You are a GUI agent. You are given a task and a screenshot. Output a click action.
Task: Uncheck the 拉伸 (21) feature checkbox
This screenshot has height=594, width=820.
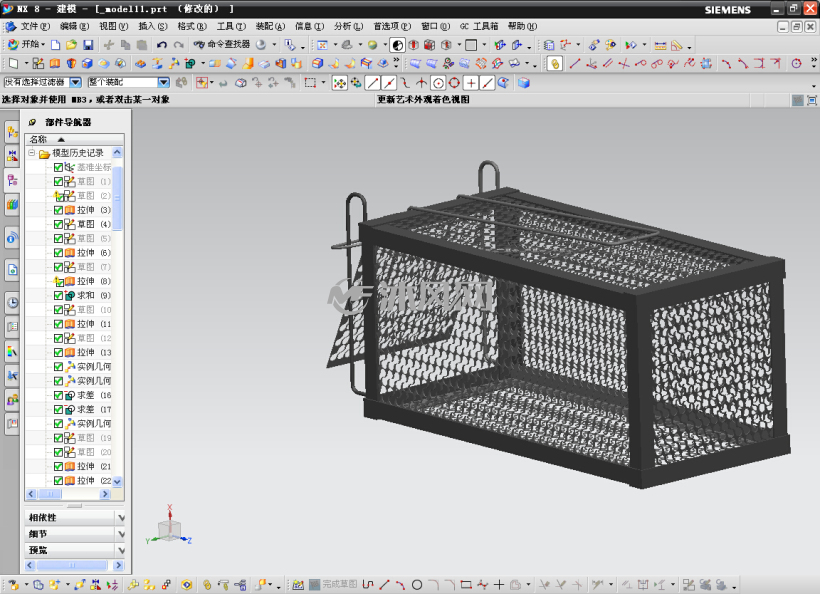(59, 466)
